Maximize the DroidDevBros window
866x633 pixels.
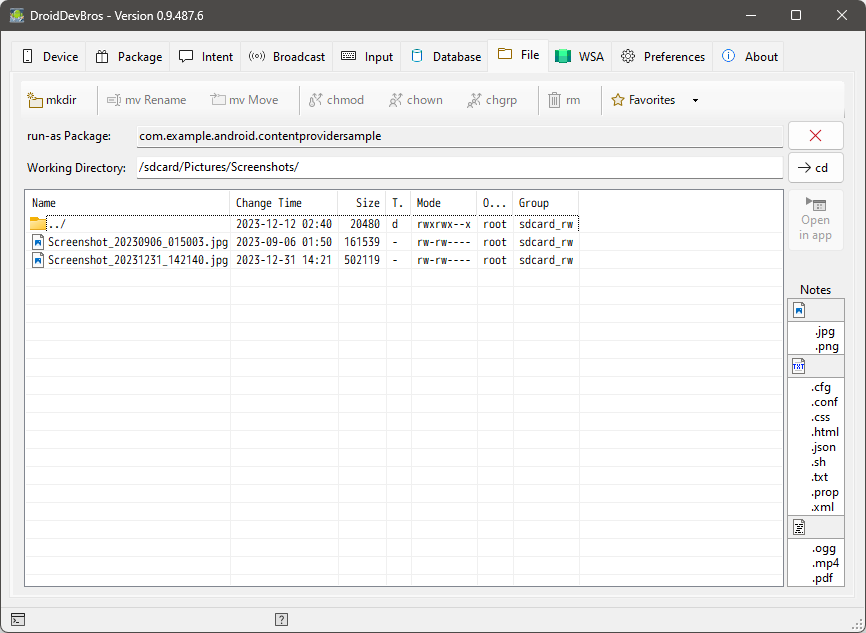796,15
